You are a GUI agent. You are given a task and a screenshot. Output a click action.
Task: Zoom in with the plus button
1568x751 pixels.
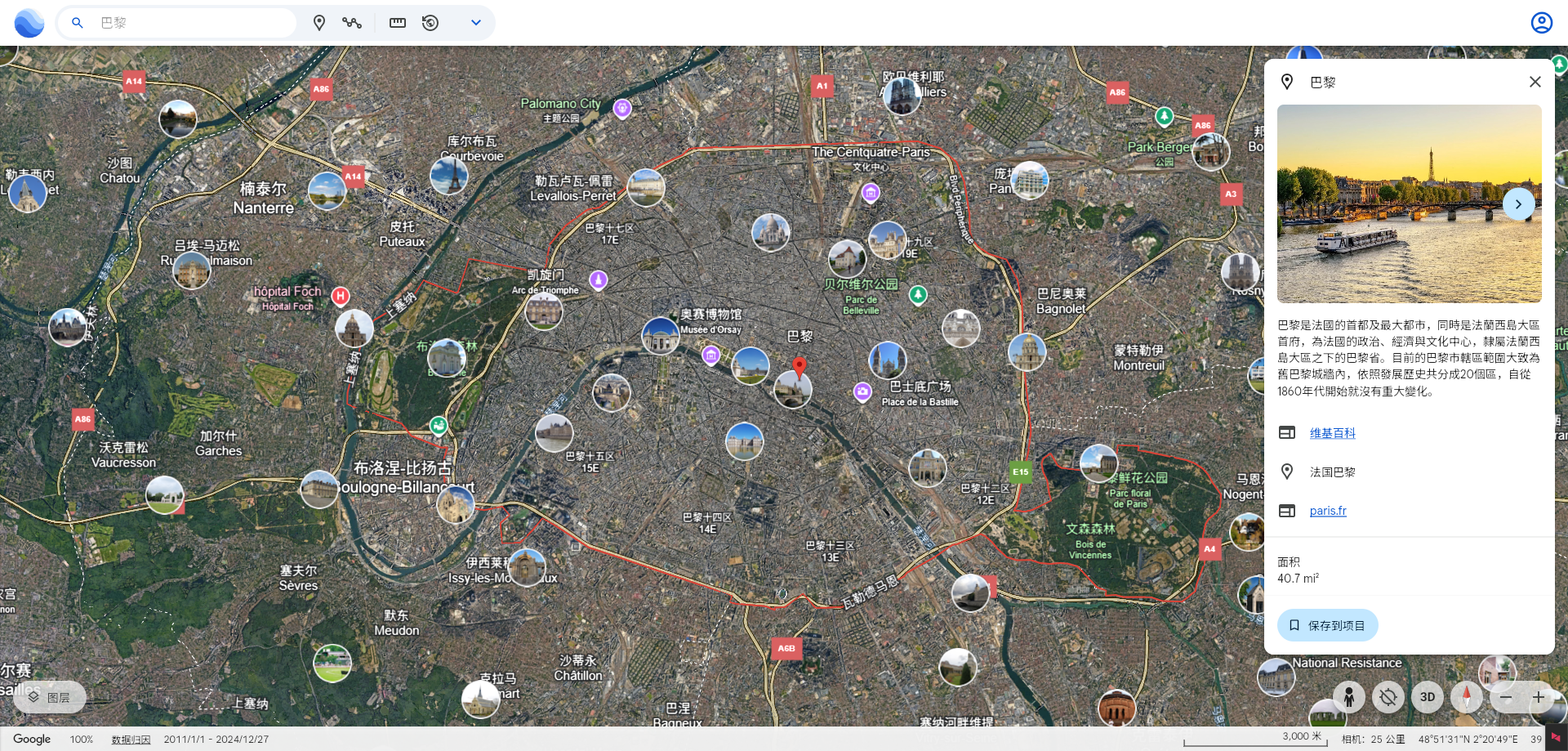pos(1539,697)
